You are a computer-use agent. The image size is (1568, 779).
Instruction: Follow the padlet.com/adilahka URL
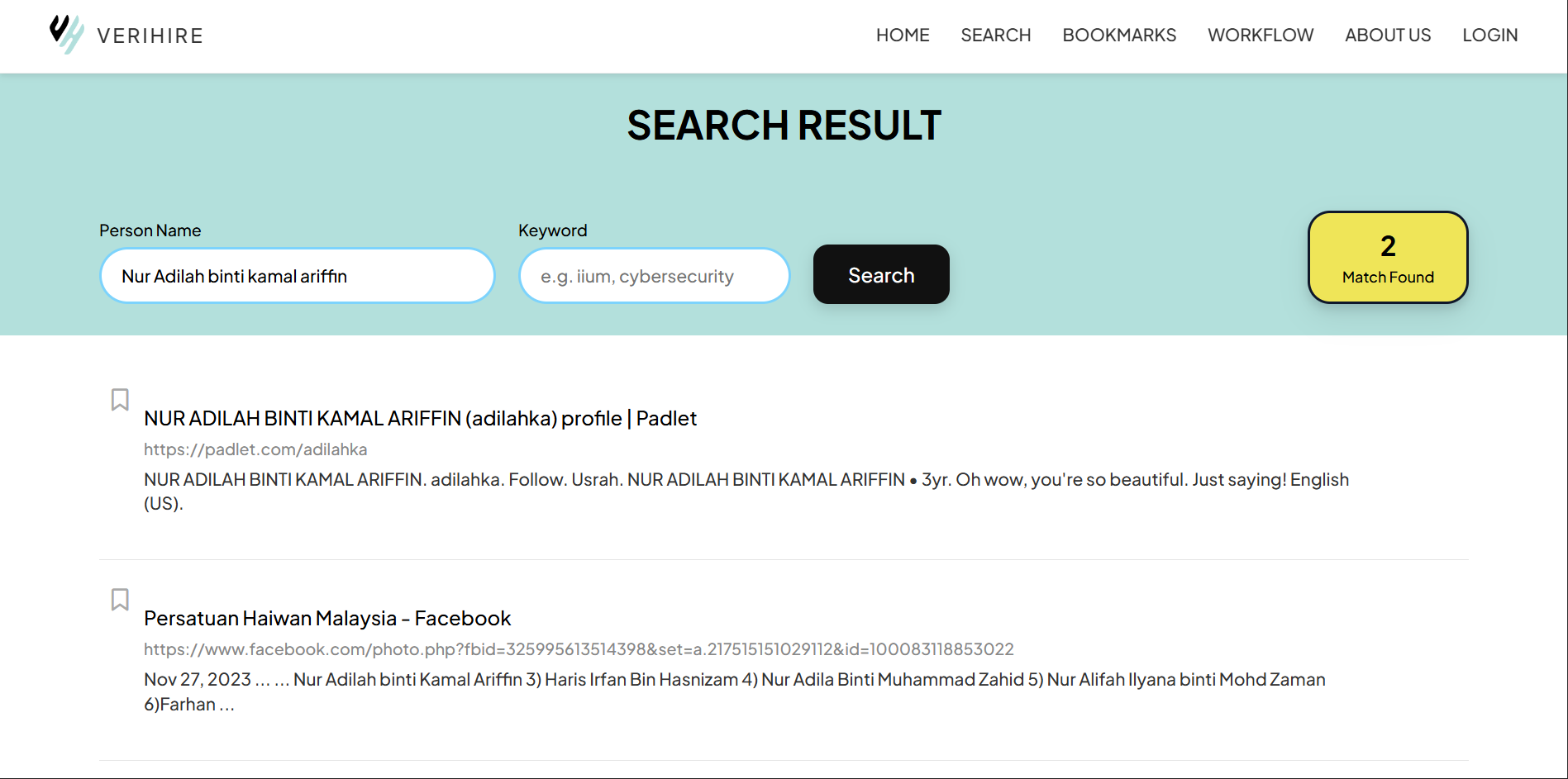[255, 449]
